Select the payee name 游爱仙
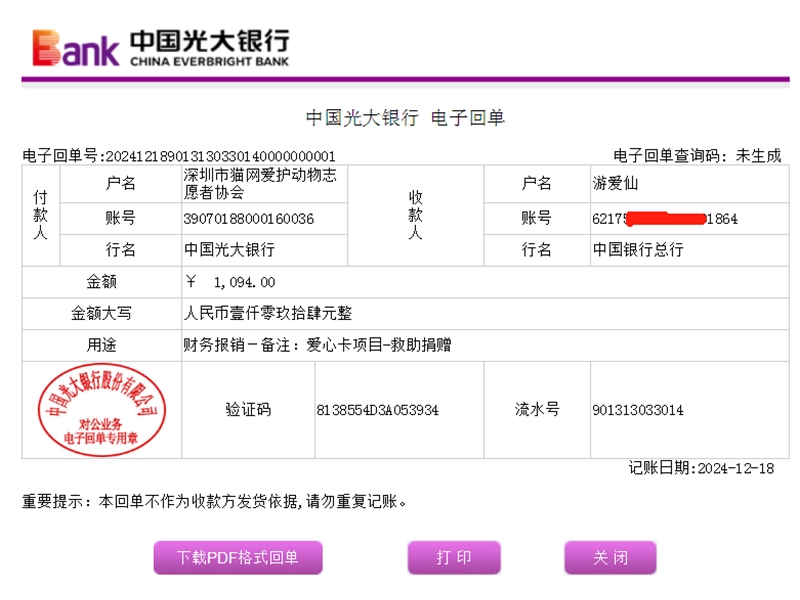 [615, 183]
